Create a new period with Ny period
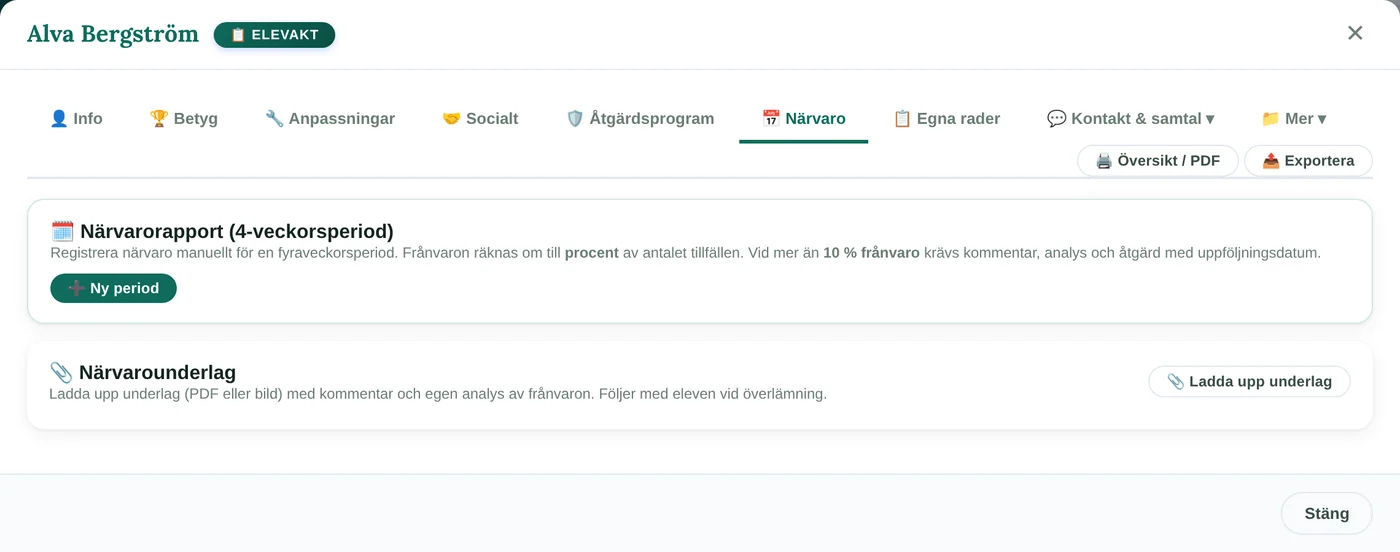 (113, 288)
